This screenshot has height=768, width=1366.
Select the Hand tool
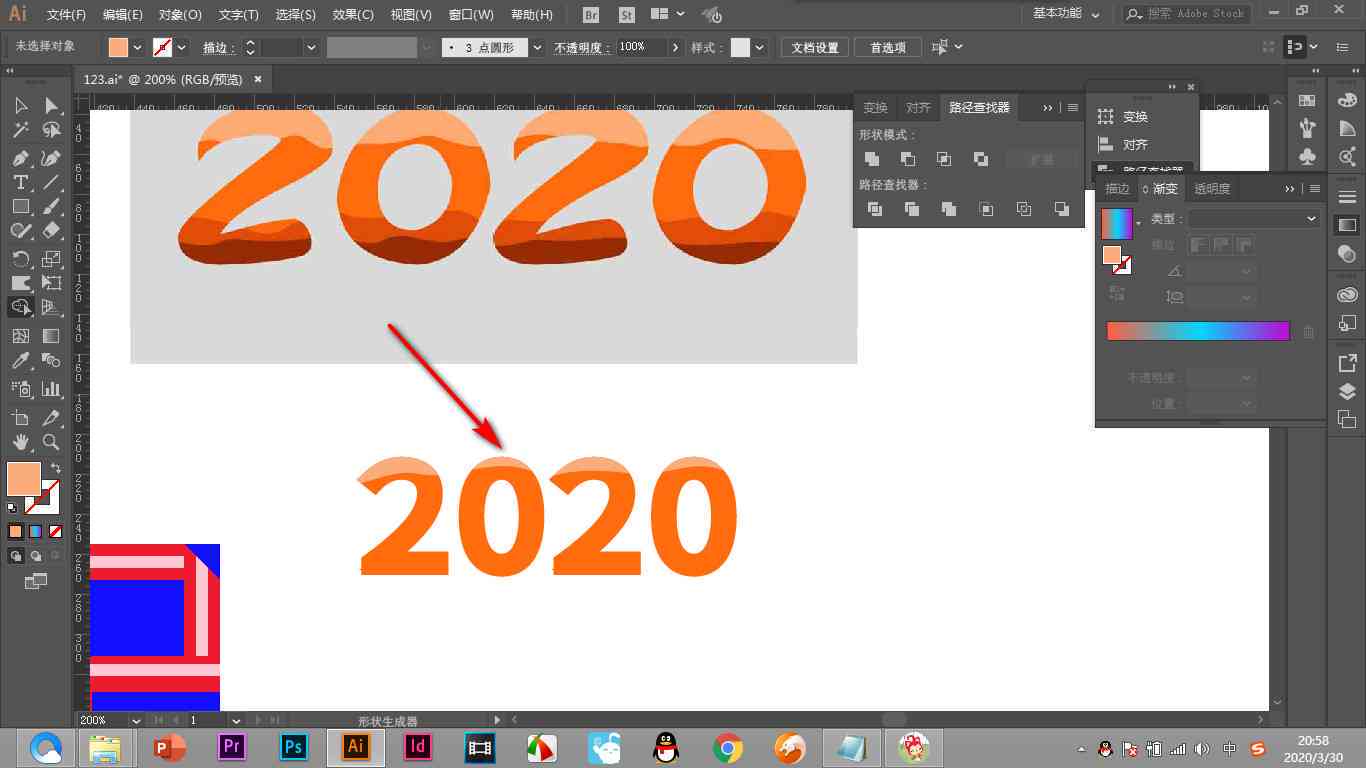coord(20,441)
